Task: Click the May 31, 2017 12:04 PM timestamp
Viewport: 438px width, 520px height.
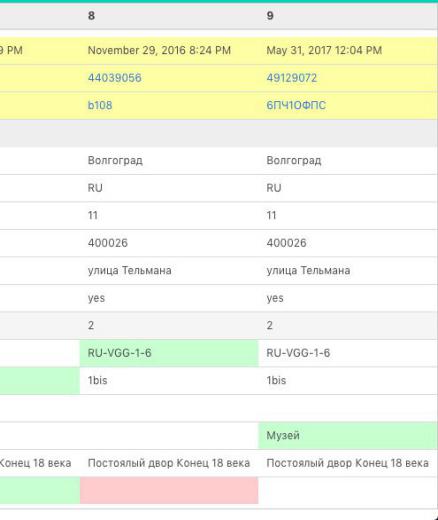Action: point(324,50)
